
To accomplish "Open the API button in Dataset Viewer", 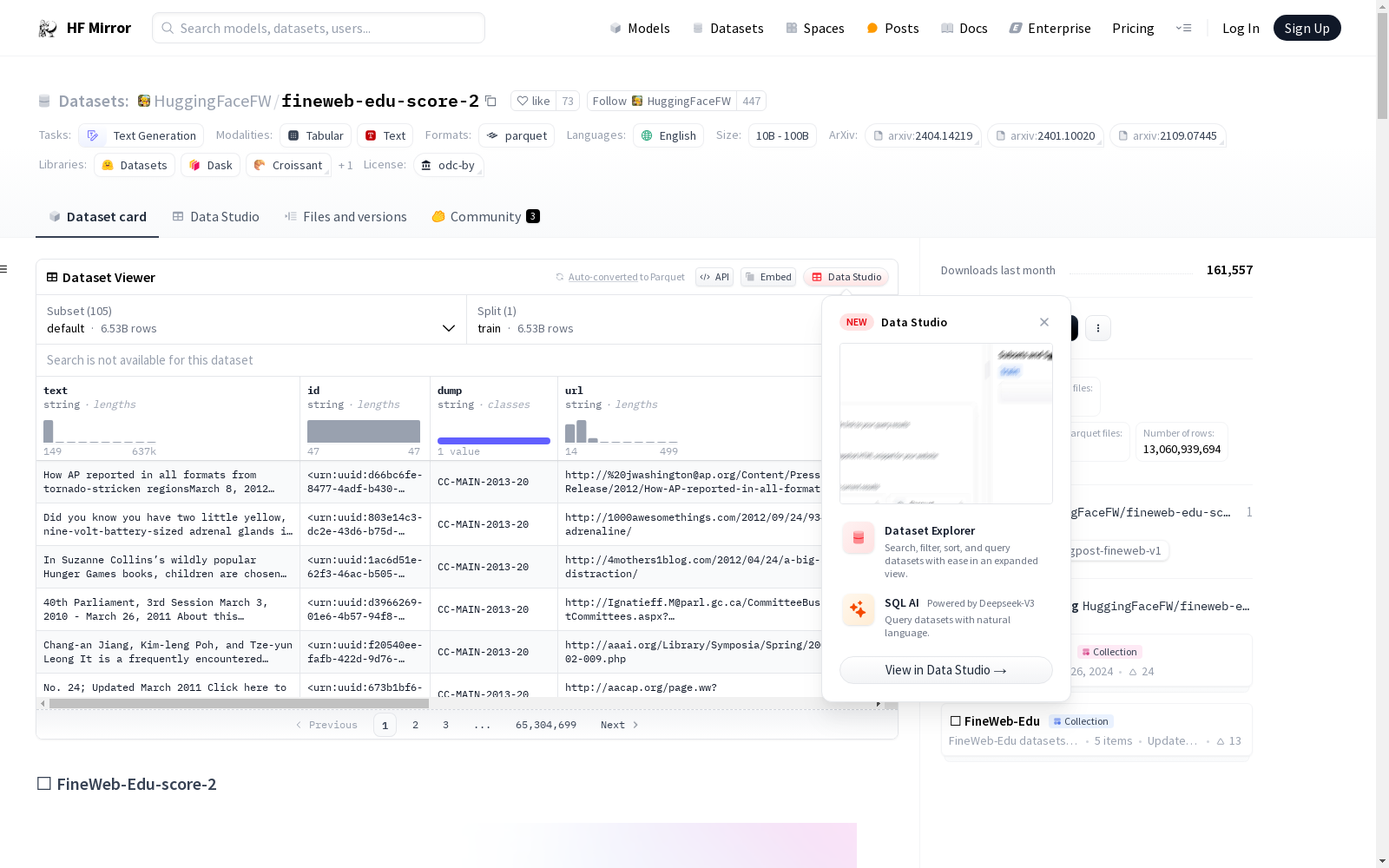I will [714, 277].
